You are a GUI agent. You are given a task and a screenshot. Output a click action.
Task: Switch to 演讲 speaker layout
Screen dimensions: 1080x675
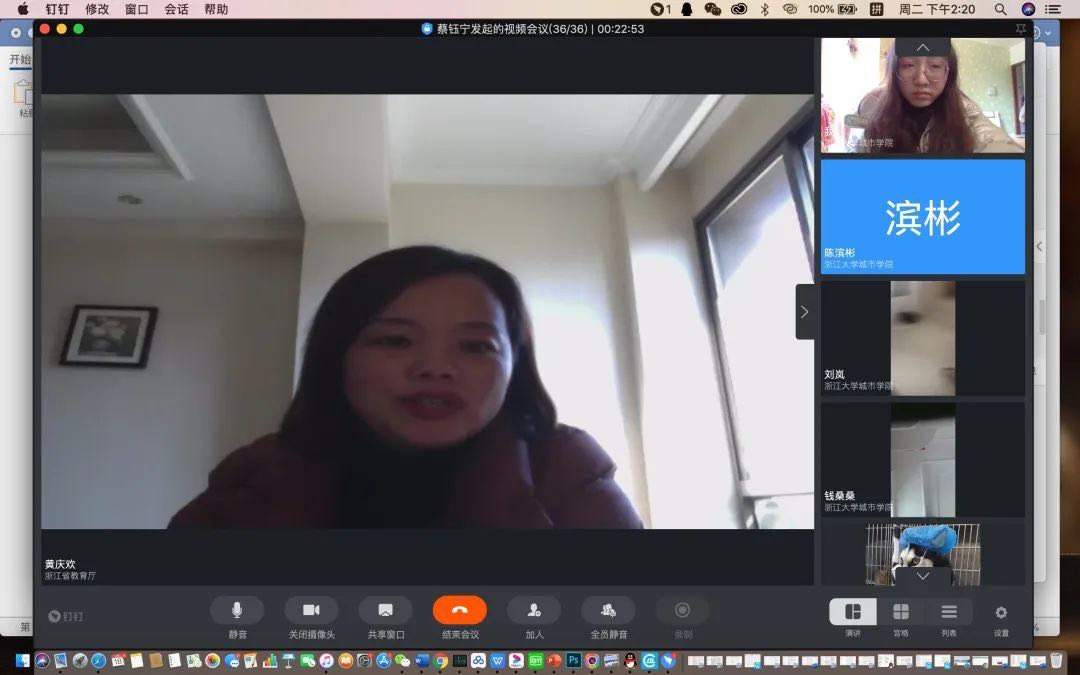(x=853, y=612)
